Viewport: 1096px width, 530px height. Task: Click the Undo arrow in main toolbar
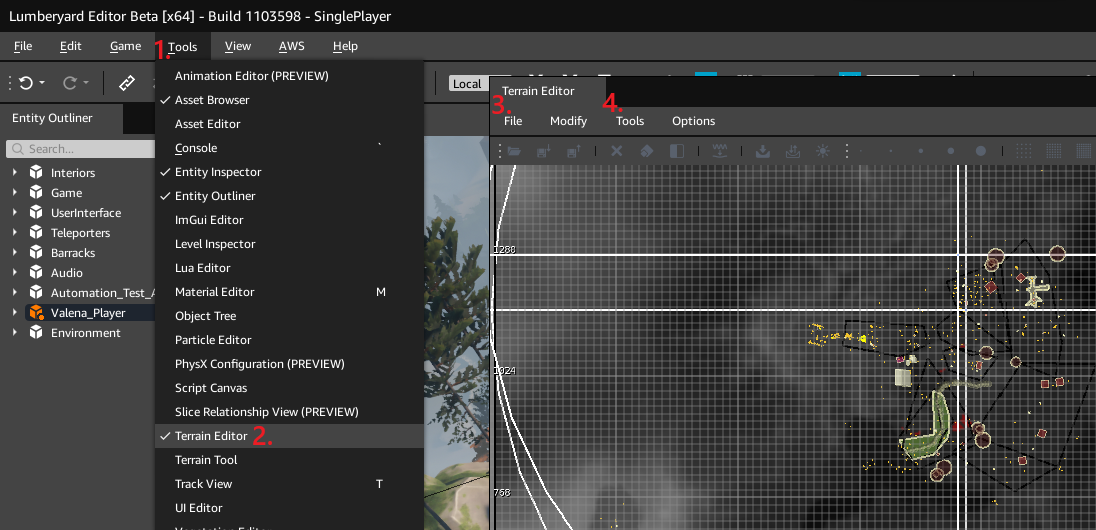(26, 83)
